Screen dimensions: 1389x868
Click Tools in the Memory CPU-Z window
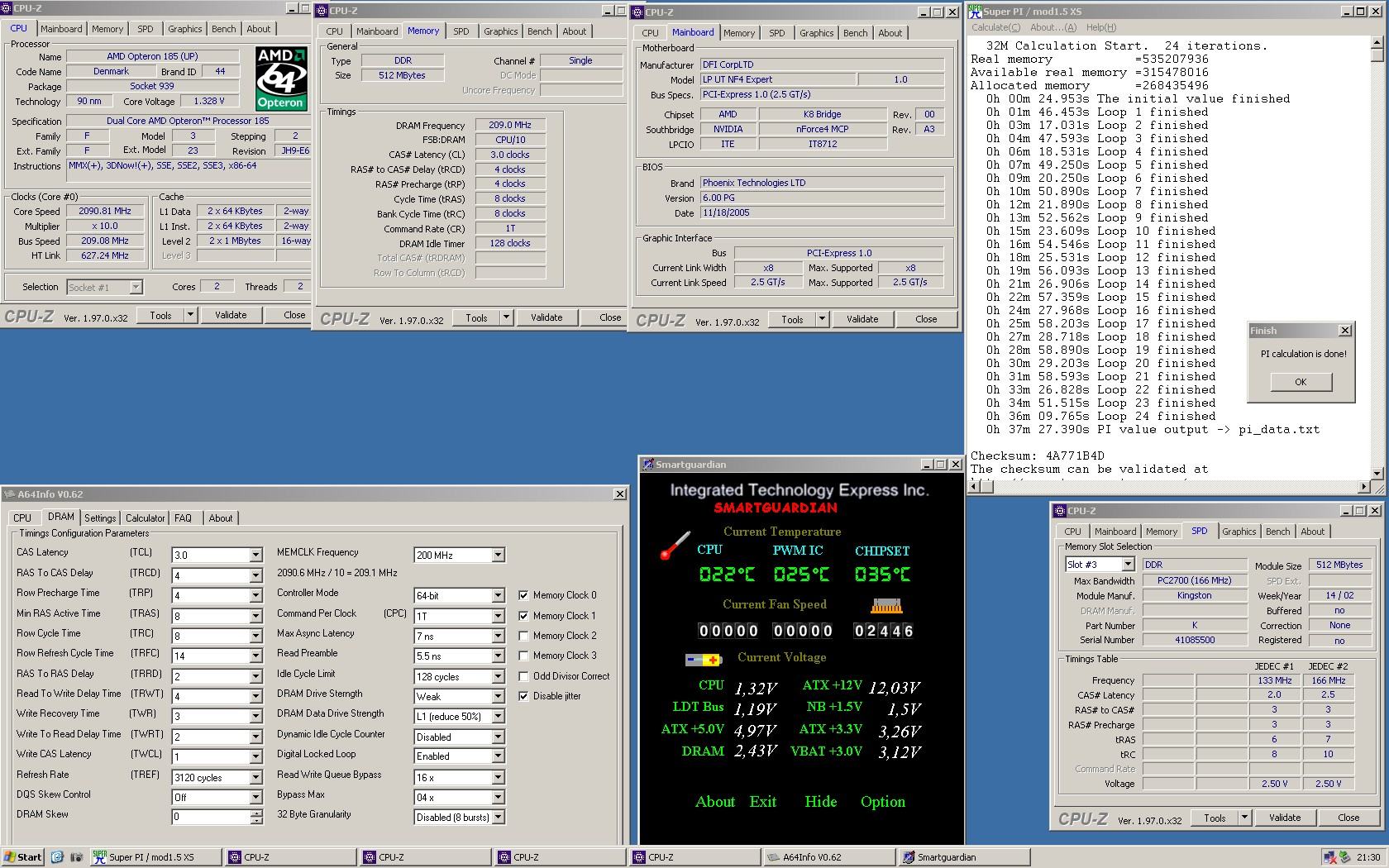click(x=476, y=317)
